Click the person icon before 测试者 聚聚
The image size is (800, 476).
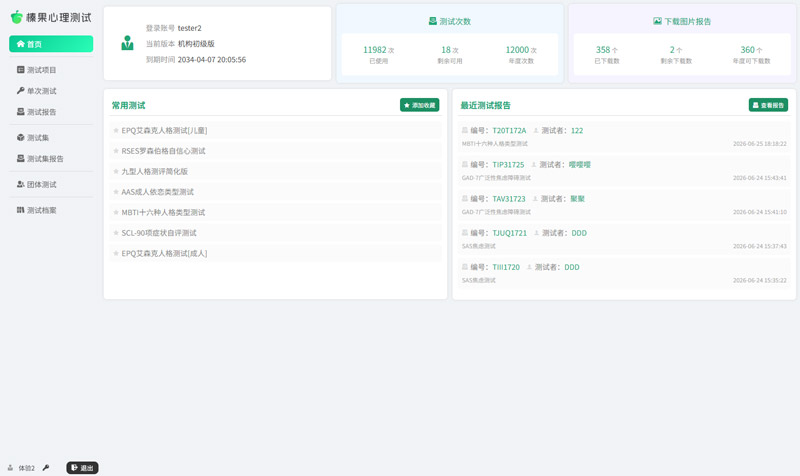click(x=535, y=199)
